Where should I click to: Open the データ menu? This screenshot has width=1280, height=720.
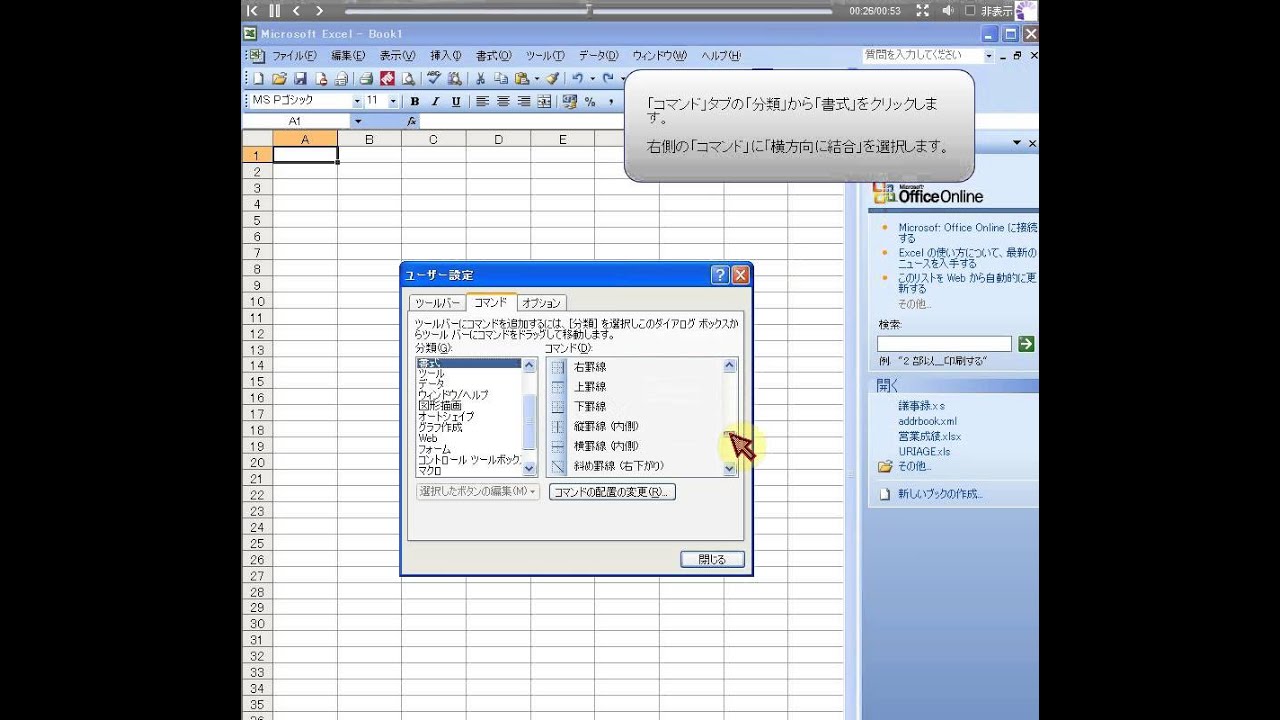pyautogui.click(x=598, y=56)
